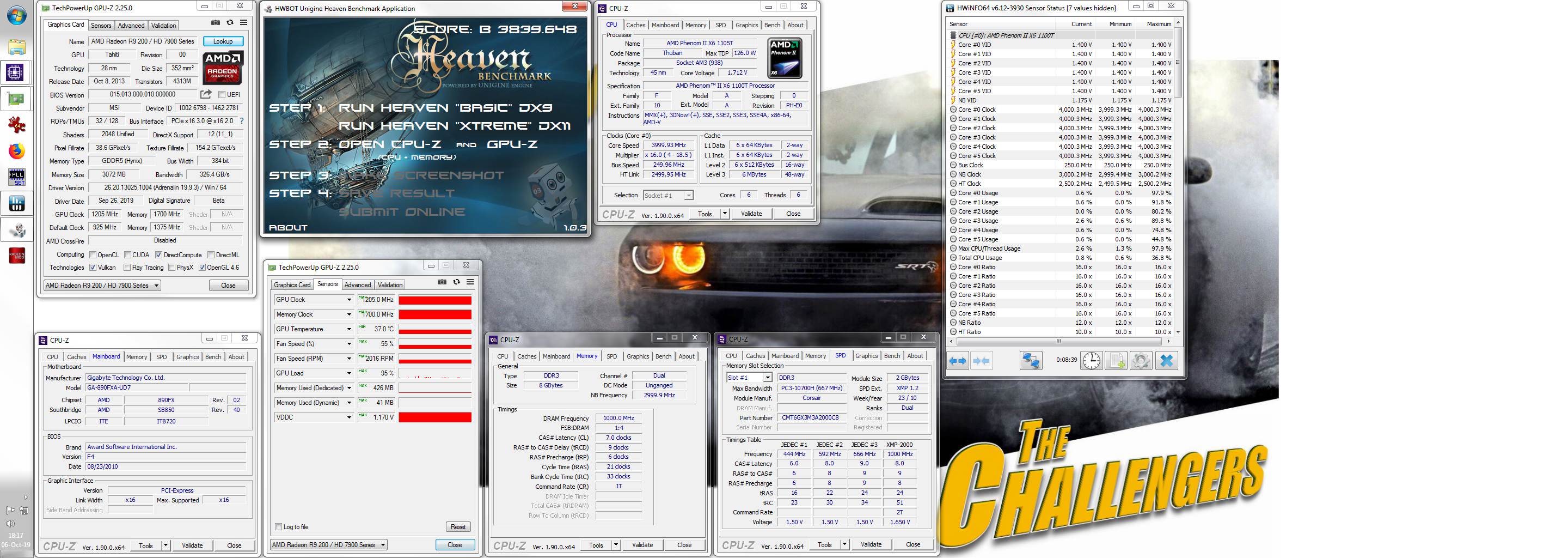Toggle the Vulkan checkbox
This screenshot has height=558, width=1568.
[93, 268]
